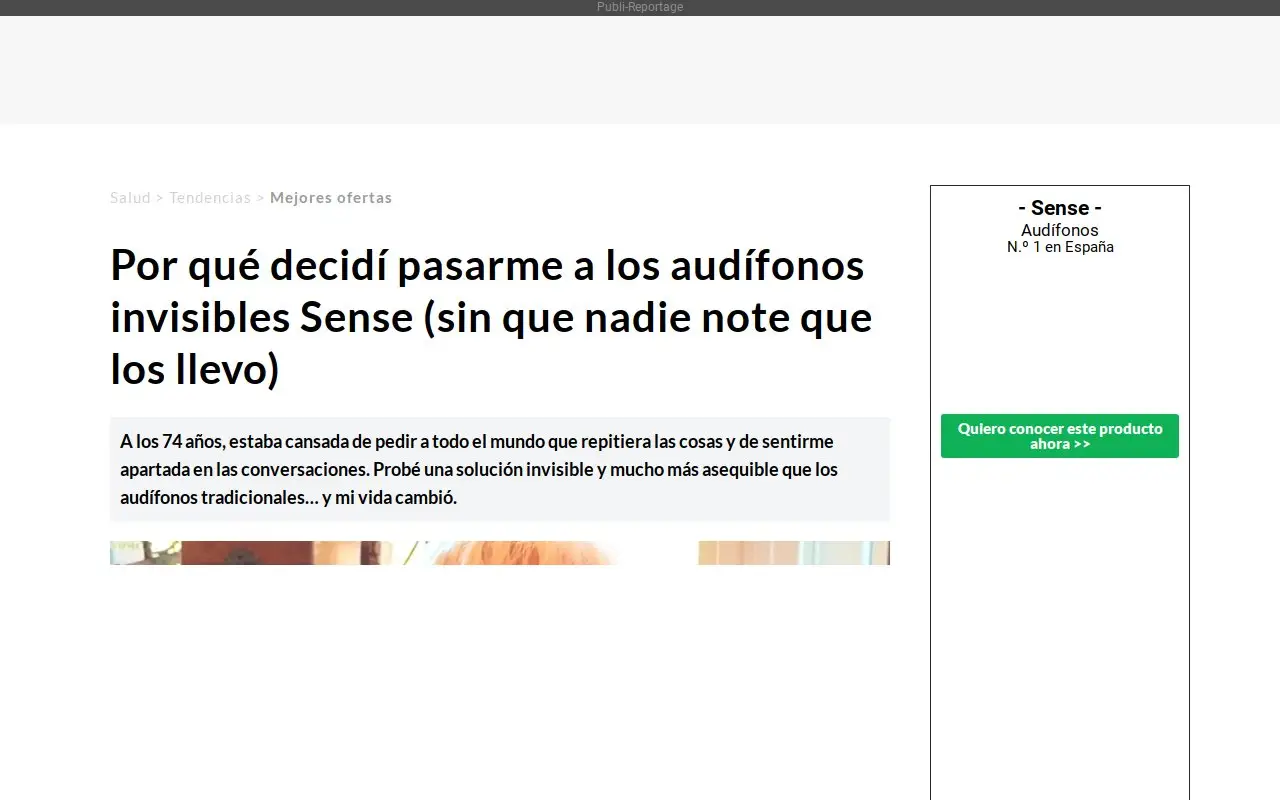The width and height of the screenshot is (1280, 800).
Task: Click the article photo below the intro
Action: (x=500, y=553)
